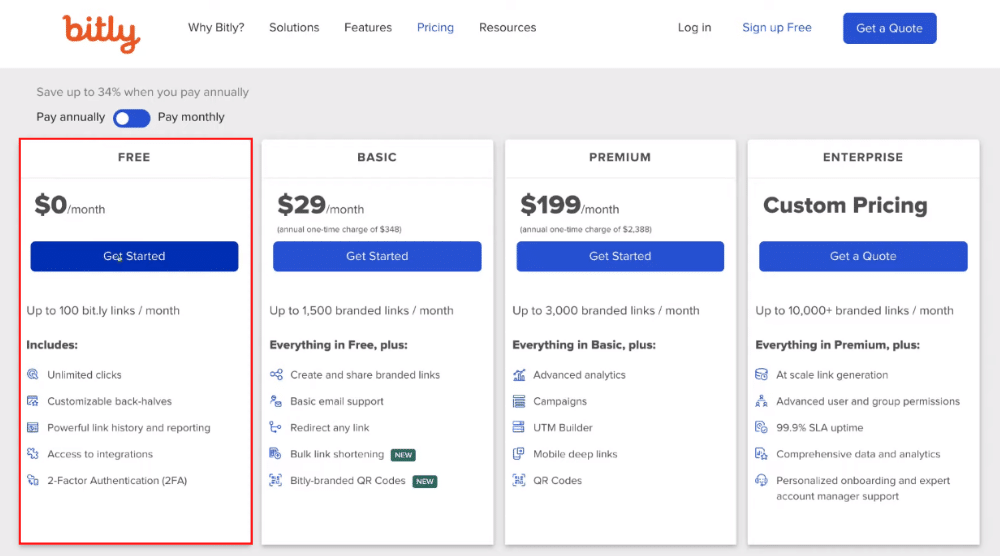Image resolution: width=1000 pixels, height=556 pixels.
Task: Click the NEW badge beside Bitly-branded QR Codes
Action: [x=425, y=481]
